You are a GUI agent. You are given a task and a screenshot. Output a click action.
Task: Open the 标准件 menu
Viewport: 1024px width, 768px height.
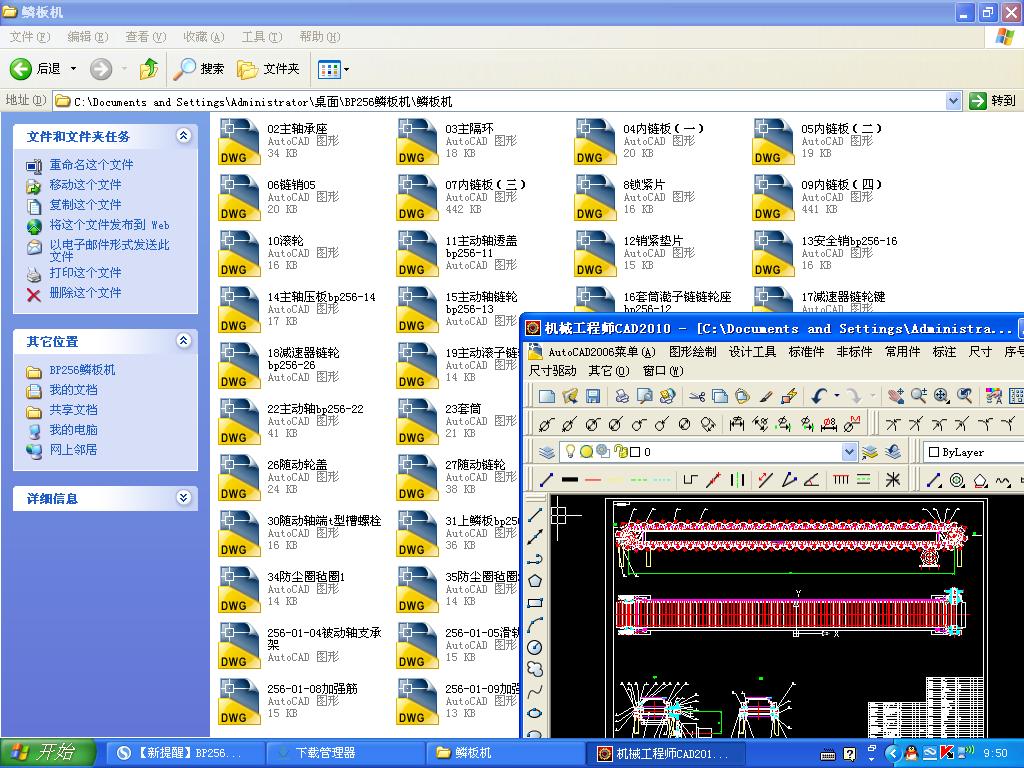[806, 353]
